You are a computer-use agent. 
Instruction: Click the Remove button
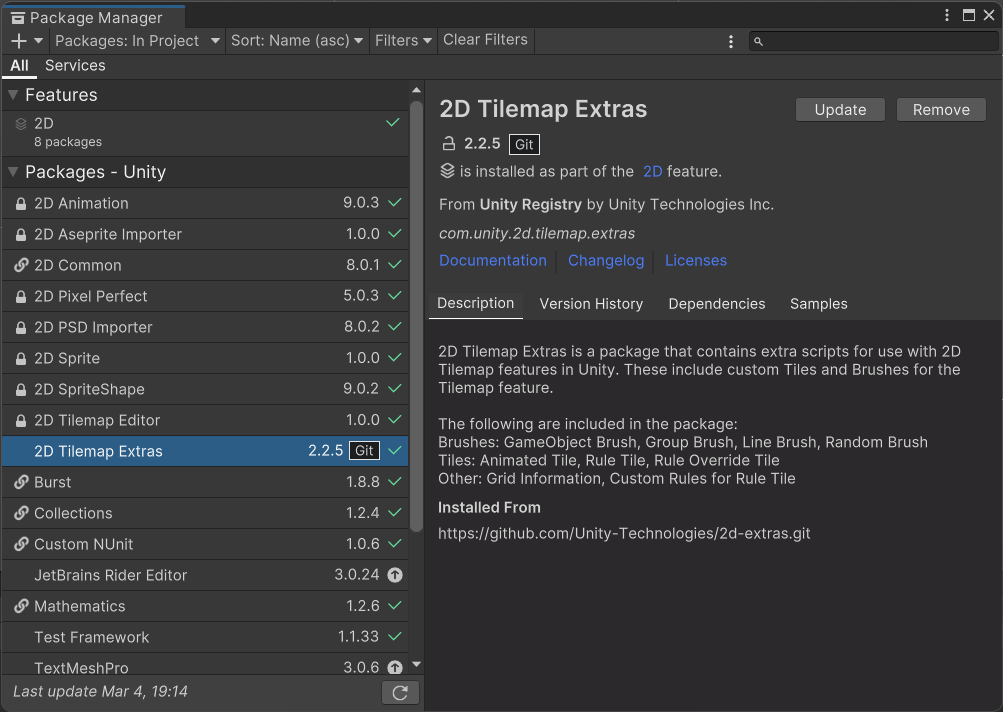tap(941, 110)
